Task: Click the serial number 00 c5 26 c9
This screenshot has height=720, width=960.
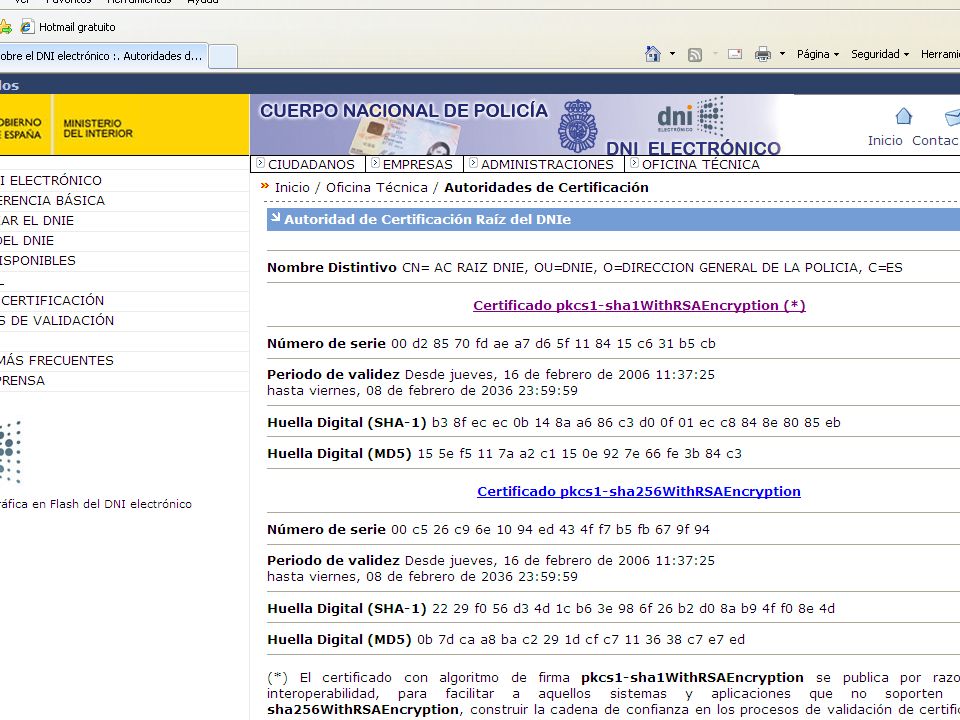Action: click(550, 530)
